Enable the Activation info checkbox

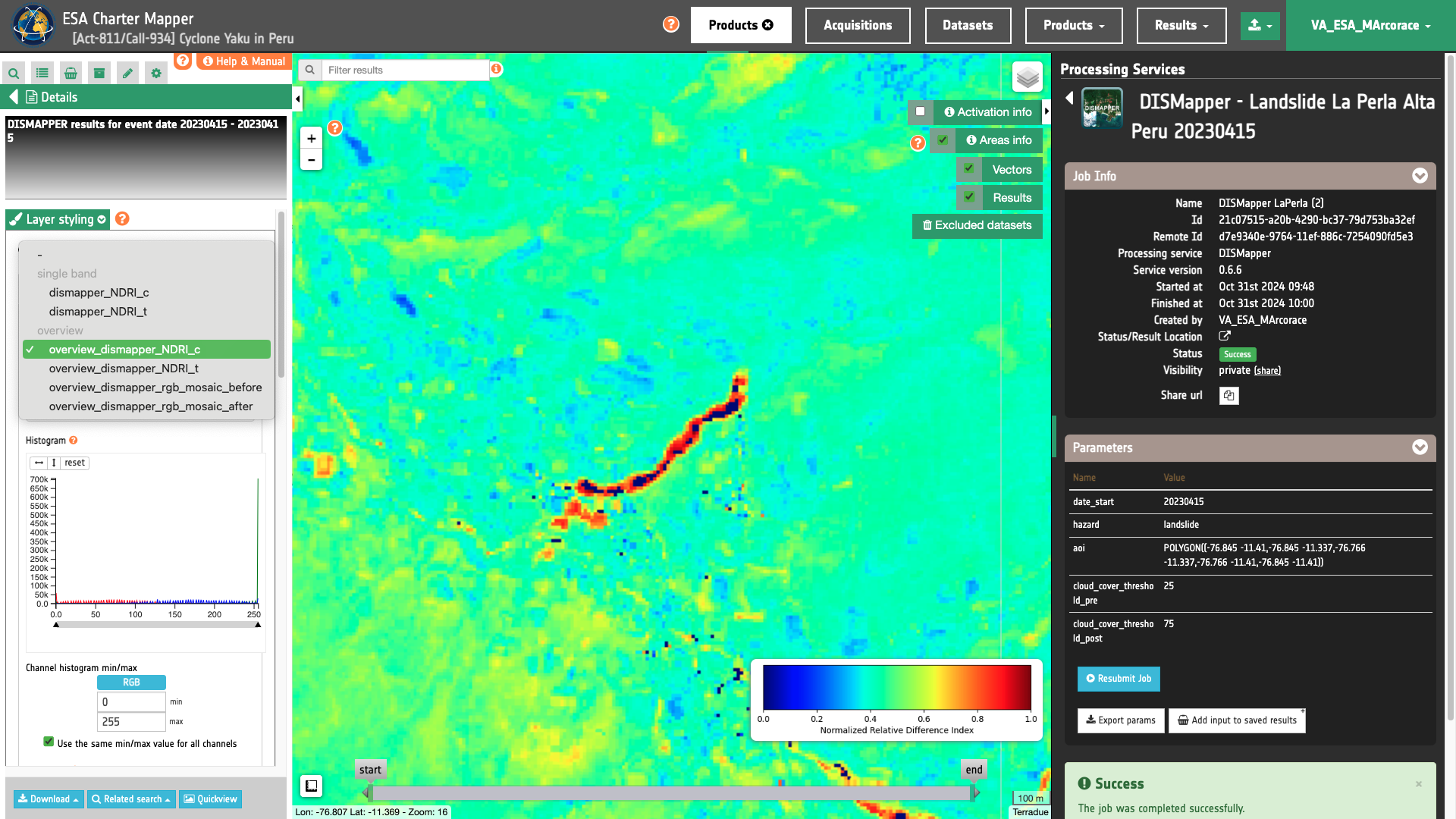pyautogui.click(x=921, y=111)
